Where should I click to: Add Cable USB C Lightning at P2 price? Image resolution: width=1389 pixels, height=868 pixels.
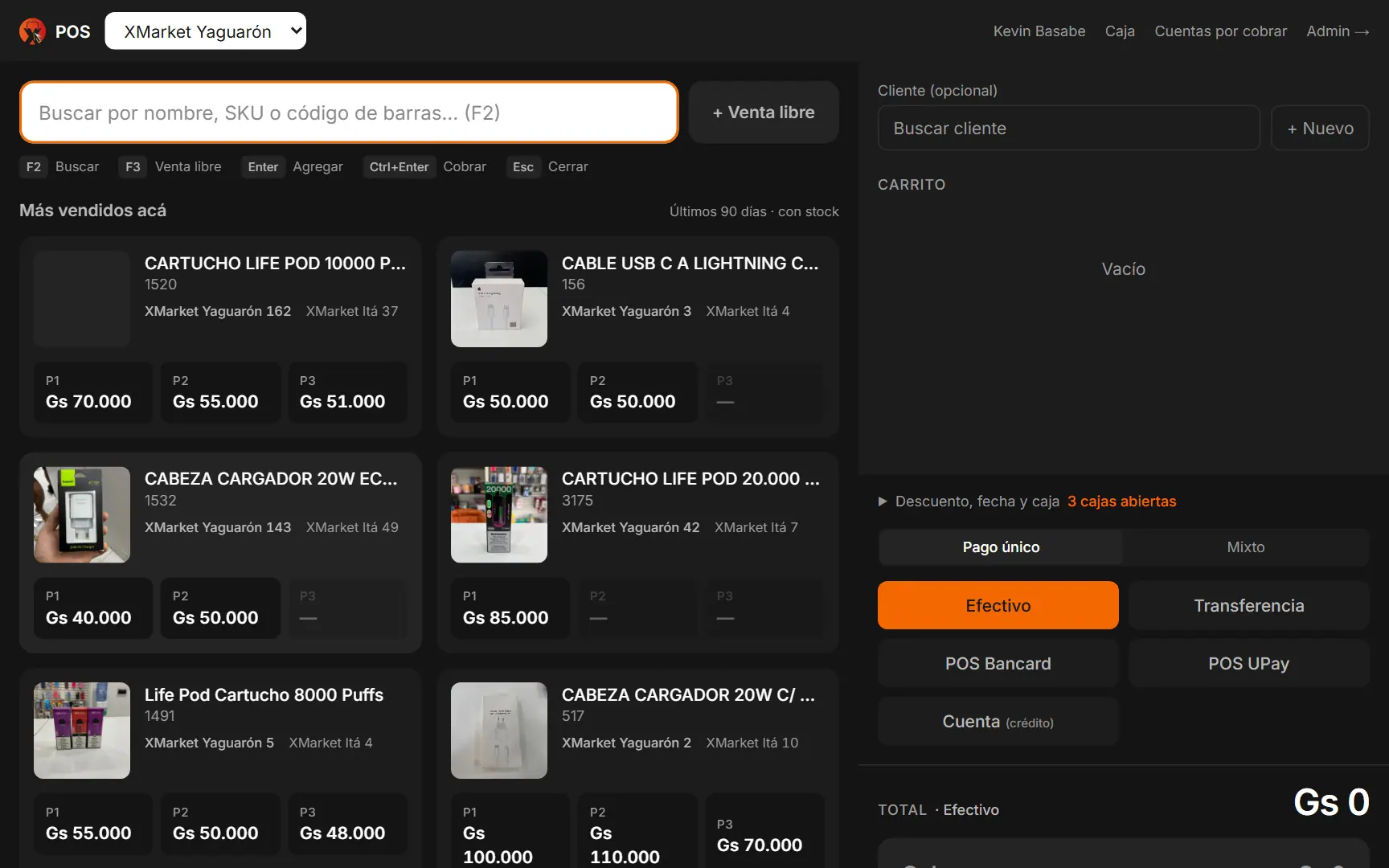(x=637, y=392)
